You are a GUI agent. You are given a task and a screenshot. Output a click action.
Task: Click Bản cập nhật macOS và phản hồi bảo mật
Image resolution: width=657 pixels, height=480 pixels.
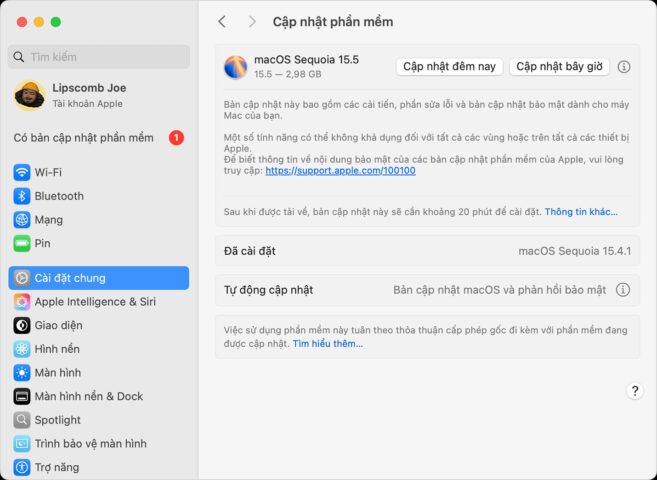[x=499, y=290]
